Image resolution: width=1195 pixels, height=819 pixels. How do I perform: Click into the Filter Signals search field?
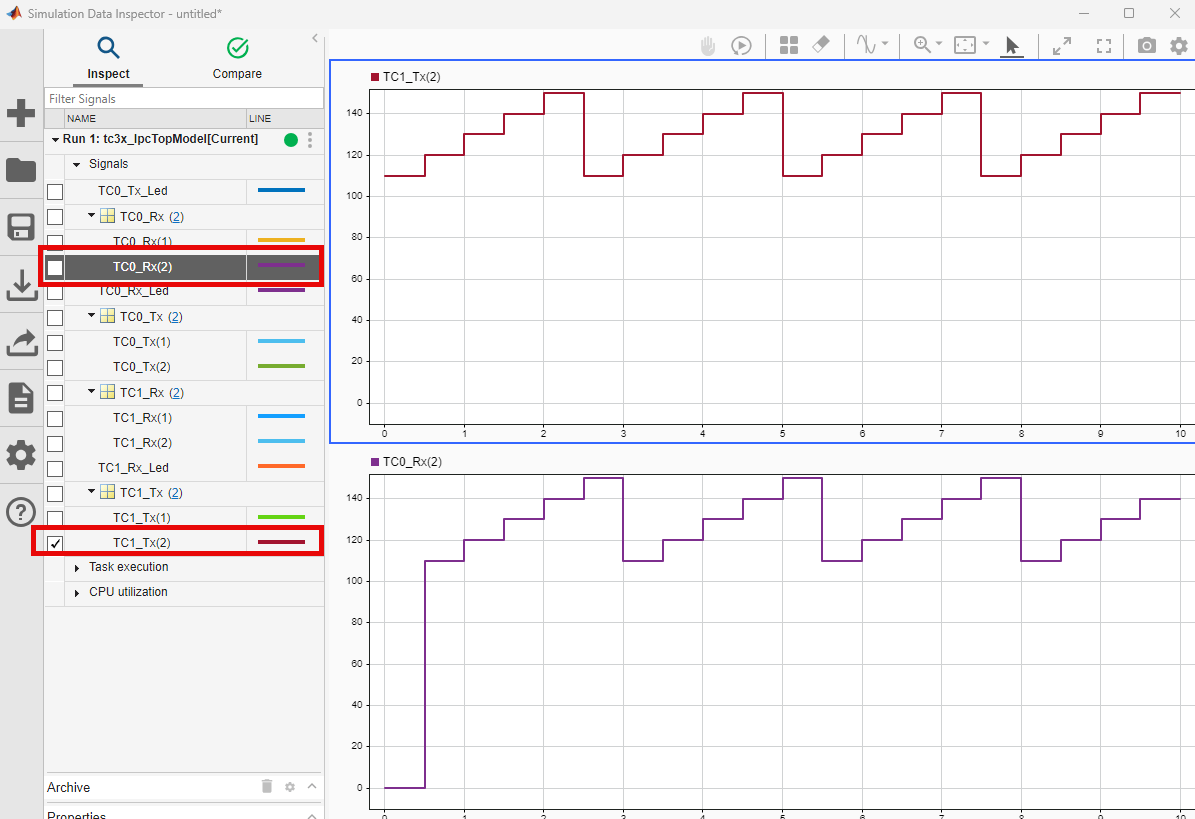tap(184, 98)
